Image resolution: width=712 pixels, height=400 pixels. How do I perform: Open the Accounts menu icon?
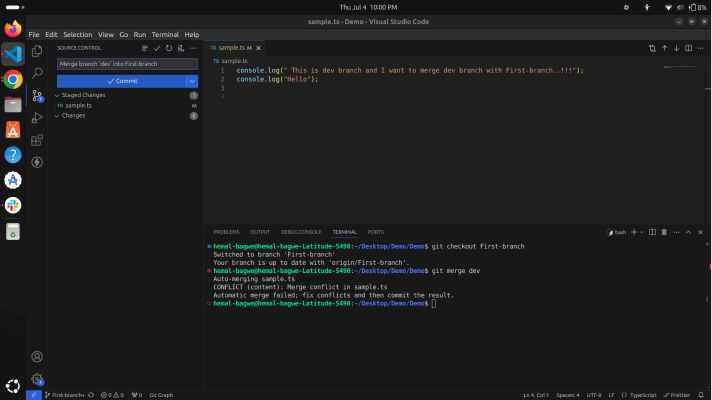tap(37, 357)
